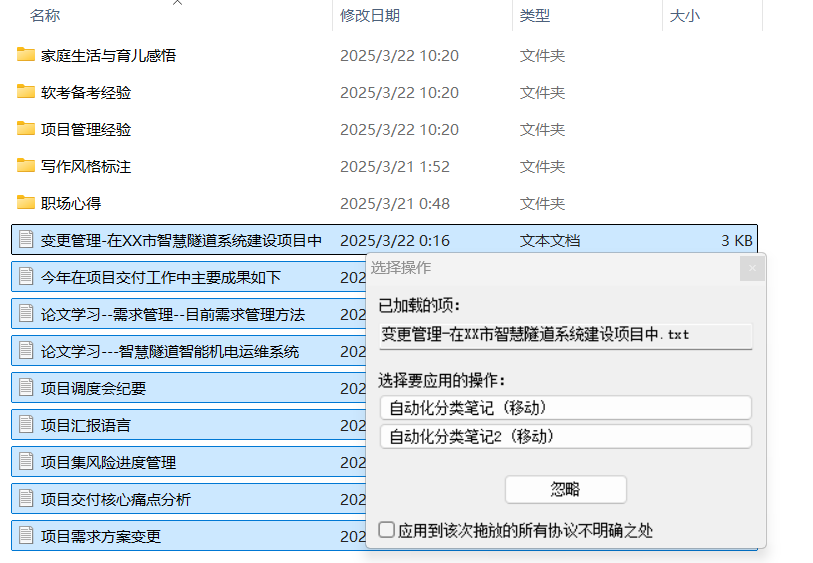Select folder name 家庭生活与育儿感悟
Viewport: 813px width, 563px height.
click(108, 55)
